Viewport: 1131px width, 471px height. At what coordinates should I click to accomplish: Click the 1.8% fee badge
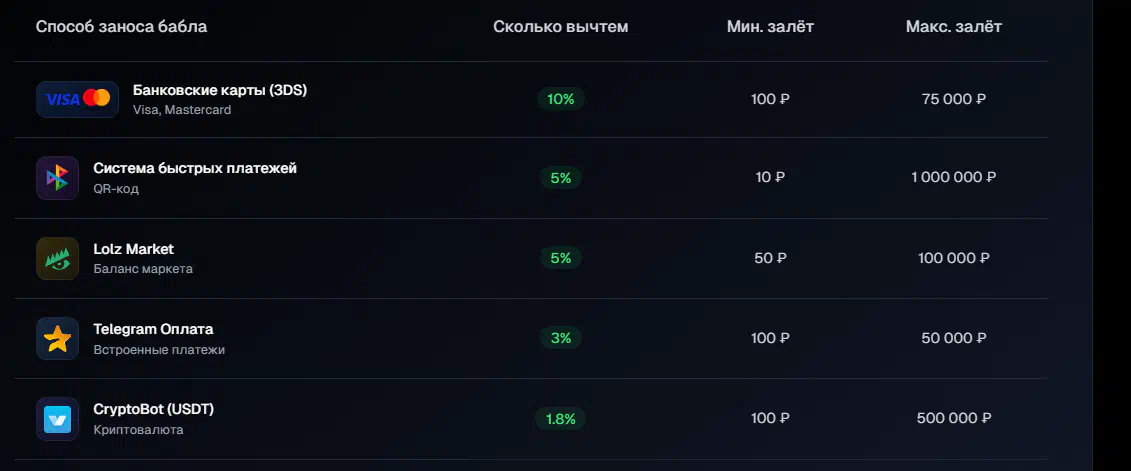[560, 418]
